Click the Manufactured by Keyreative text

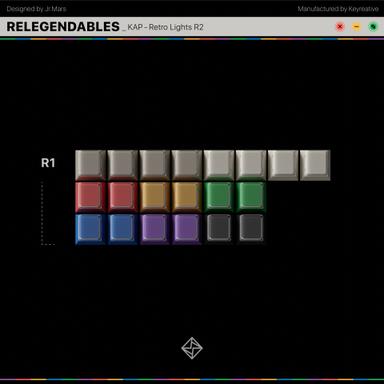coord(338,9)
